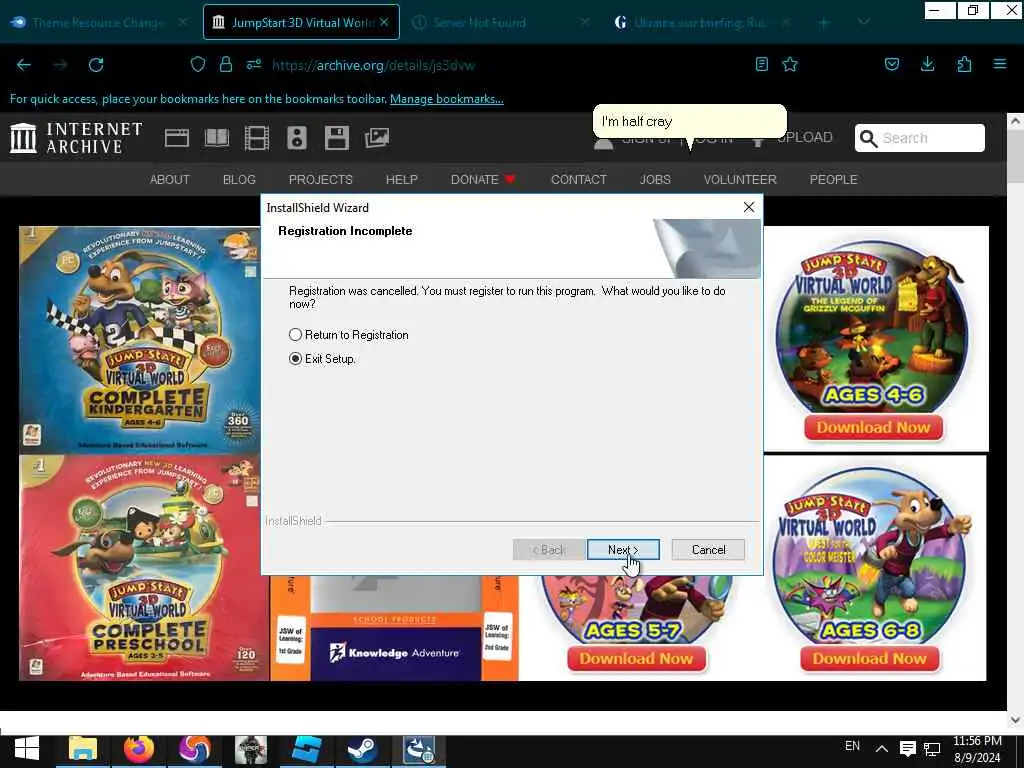The height and width of the screenshot is (768, 1024).
Task: Open Steam from the taskbar
Action: tap(362, 749)
